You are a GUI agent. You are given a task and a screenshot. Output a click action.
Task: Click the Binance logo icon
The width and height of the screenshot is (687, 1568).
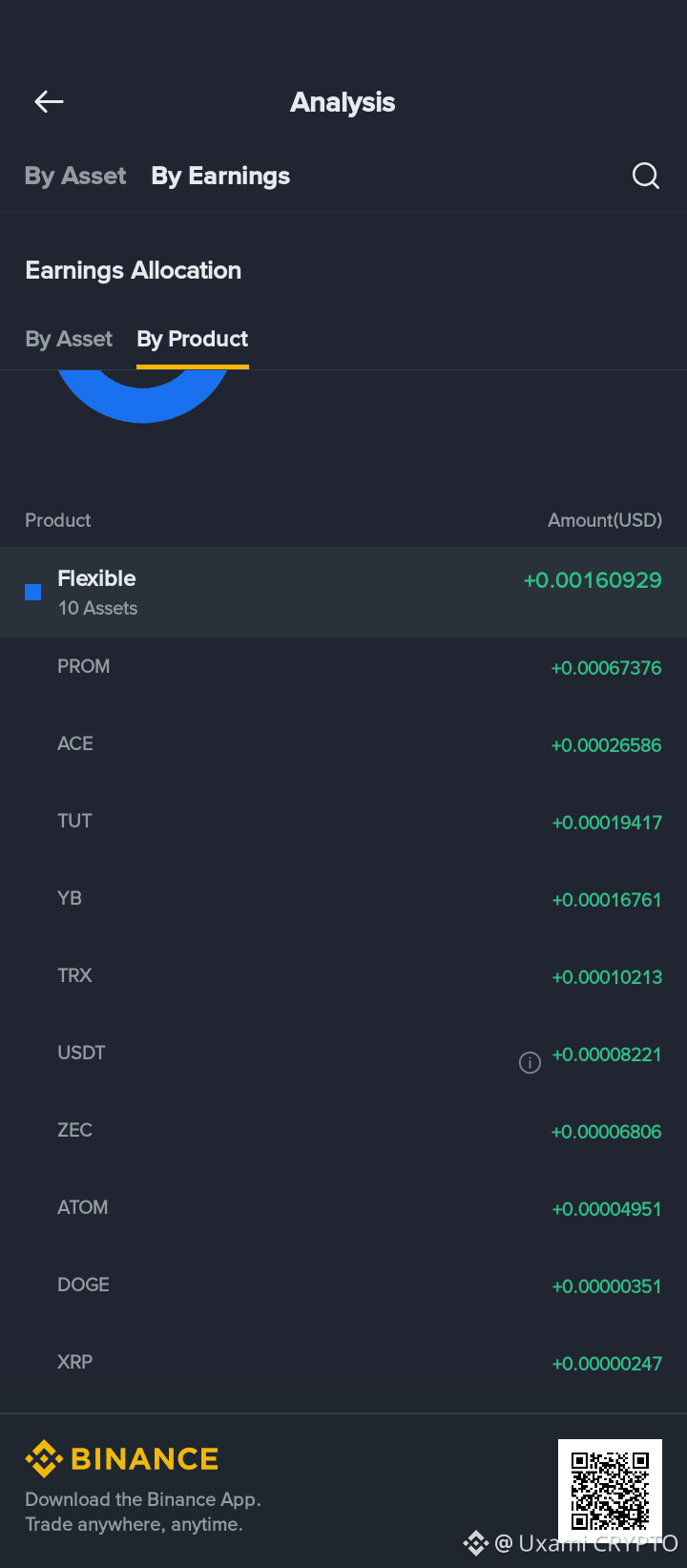click(x=44, y=1458)
